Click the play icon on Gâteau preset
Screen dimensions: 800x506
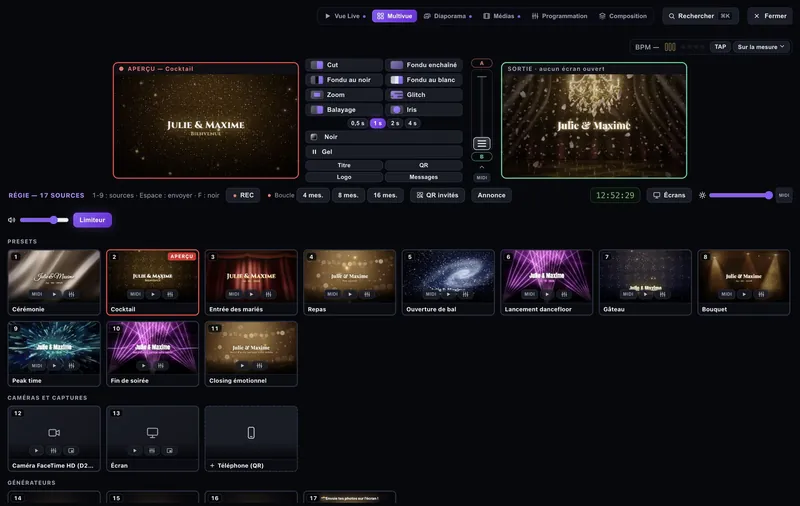pos(645,294)
